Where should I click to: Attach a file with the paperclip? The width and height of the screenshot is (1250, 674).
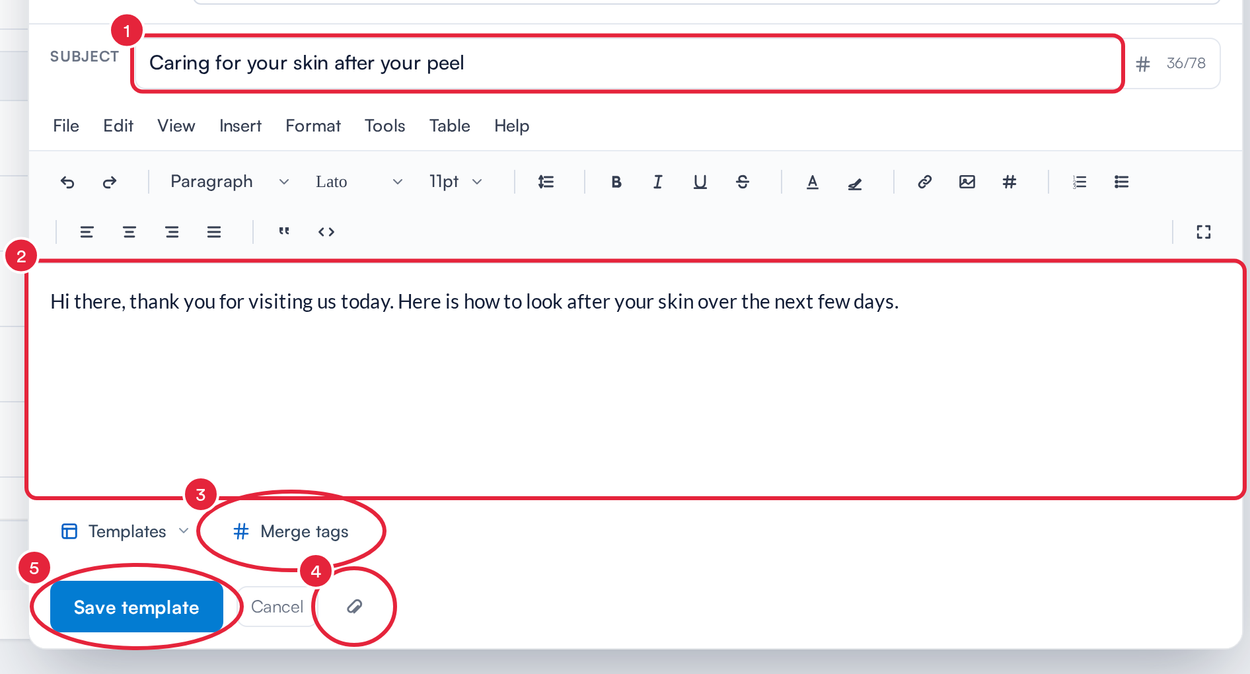[x=354, y=607]
